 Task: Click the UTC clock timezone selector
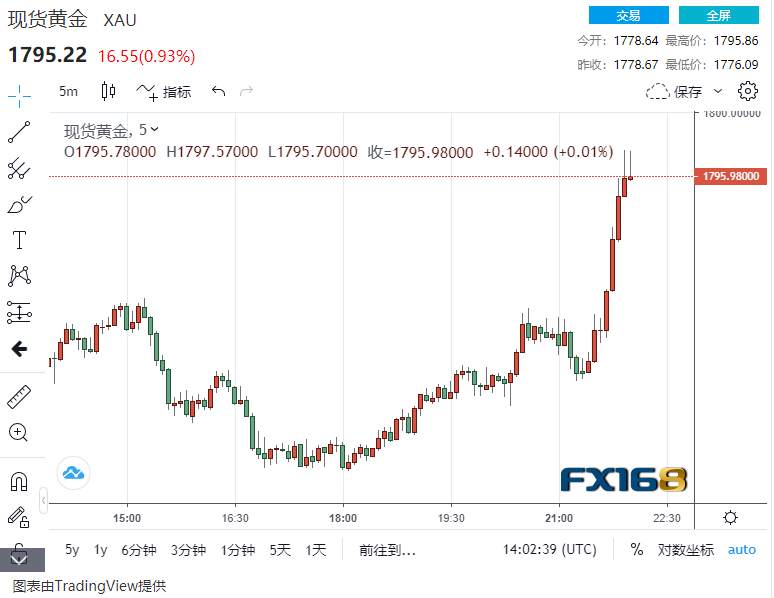549,550
